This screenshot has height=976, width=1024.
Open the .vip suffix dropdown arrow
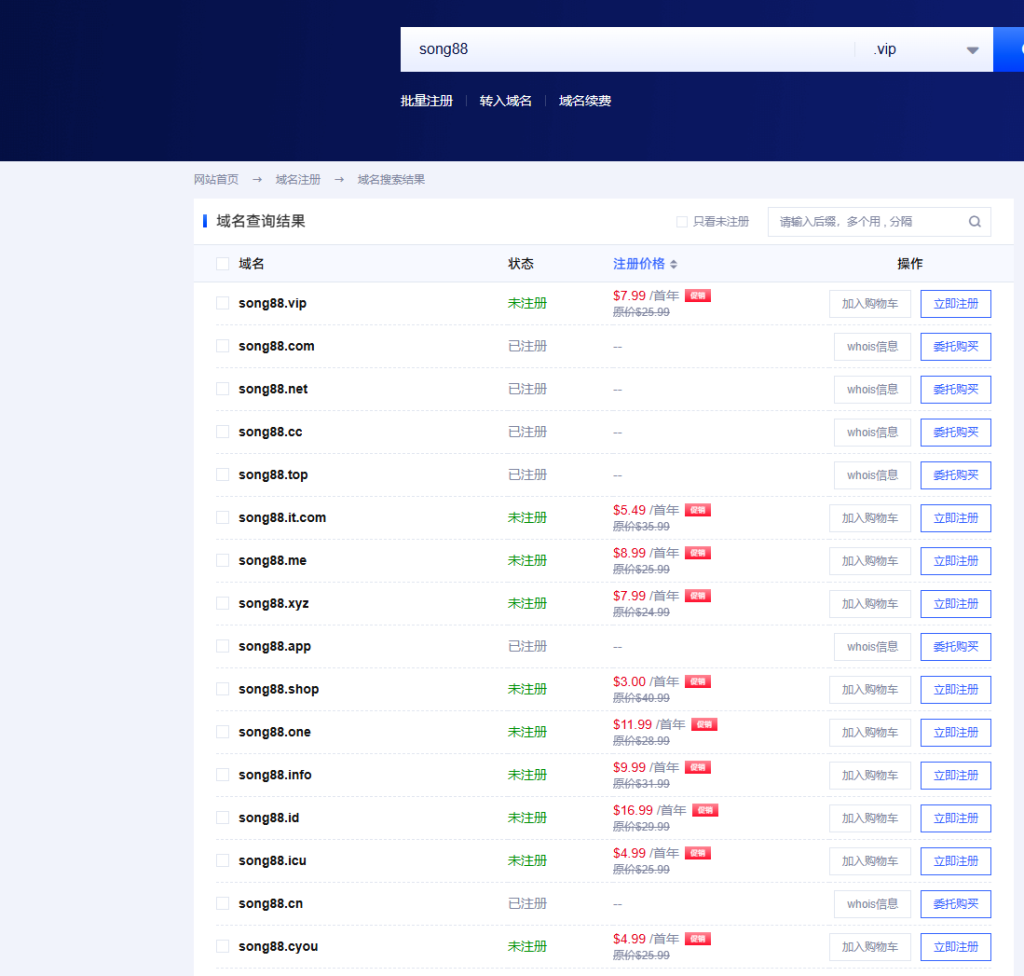click(972, 50)
